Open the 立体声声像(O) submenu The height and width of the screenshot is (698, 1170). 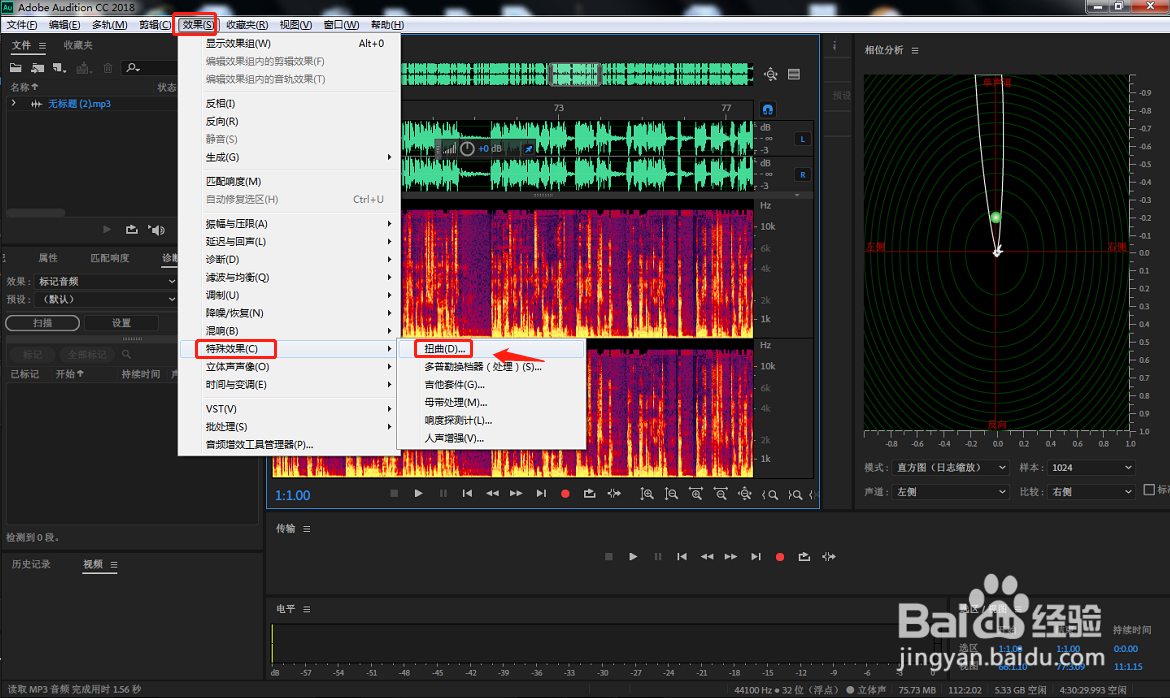tap(289, 367)
